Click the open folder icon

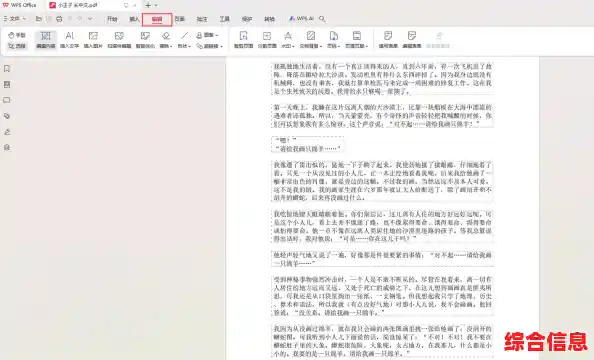[x=39, y=19]
